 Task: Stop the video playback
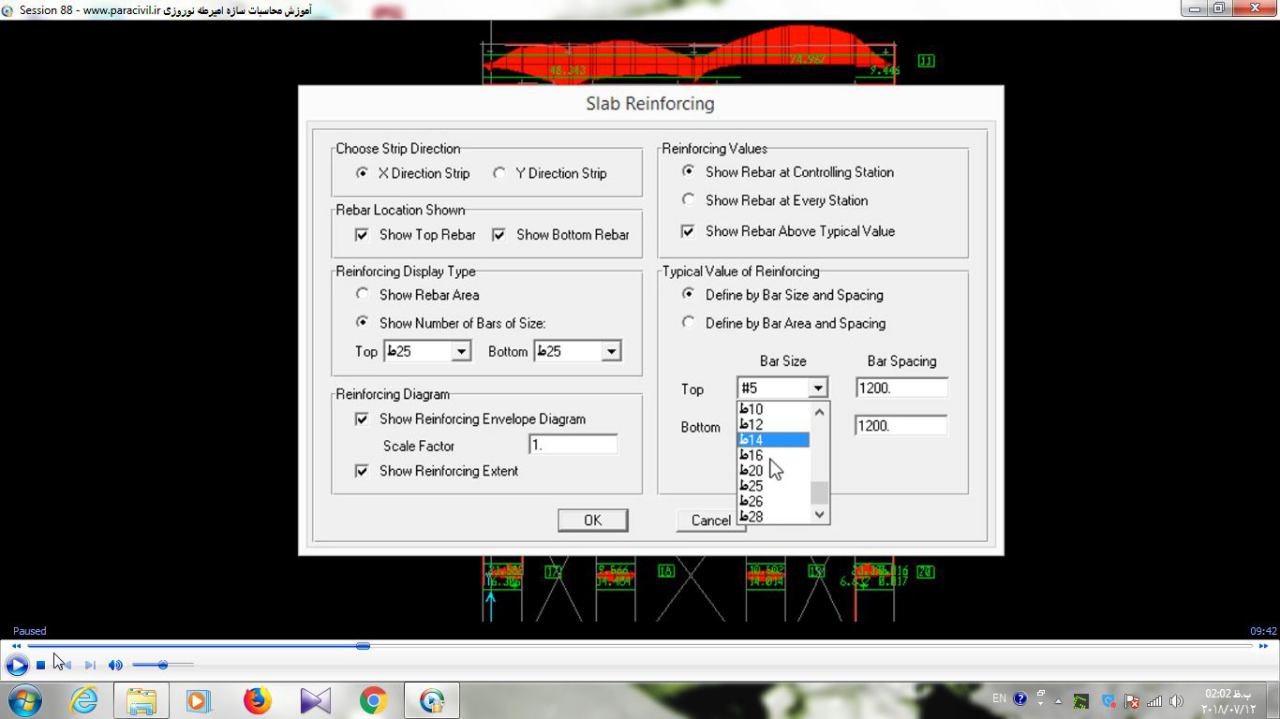pos(40,665)
